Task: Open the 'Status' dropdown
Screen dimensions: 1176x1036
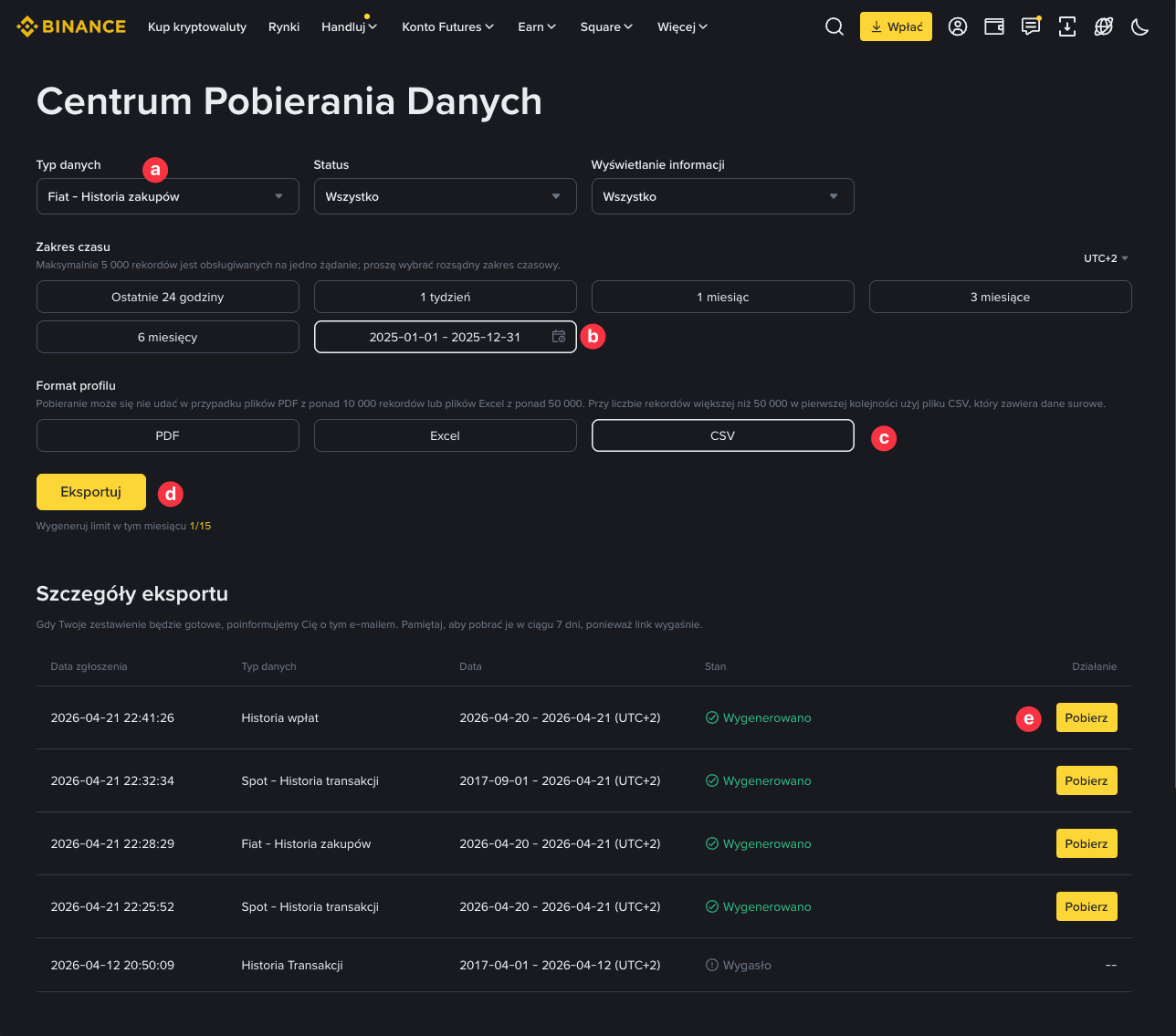Action: coord(445,195)
